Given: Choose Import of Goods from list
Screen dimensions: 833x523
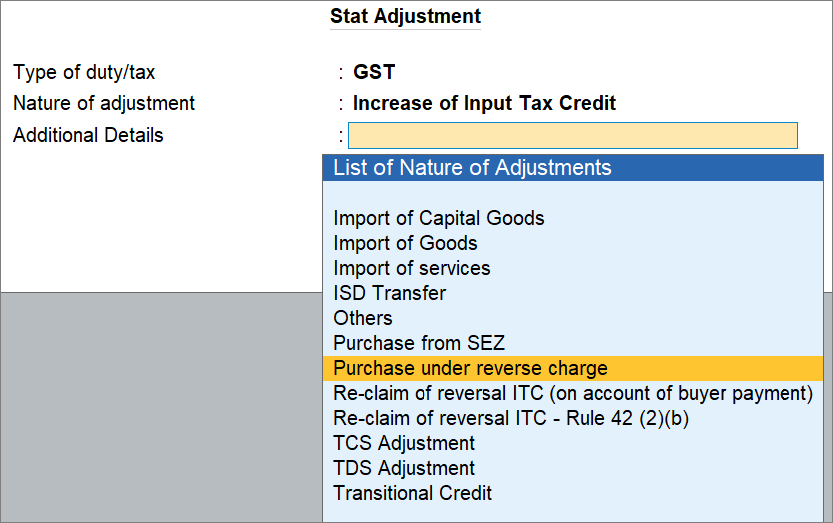Looking at the screenshot, I should pos(405,243).
